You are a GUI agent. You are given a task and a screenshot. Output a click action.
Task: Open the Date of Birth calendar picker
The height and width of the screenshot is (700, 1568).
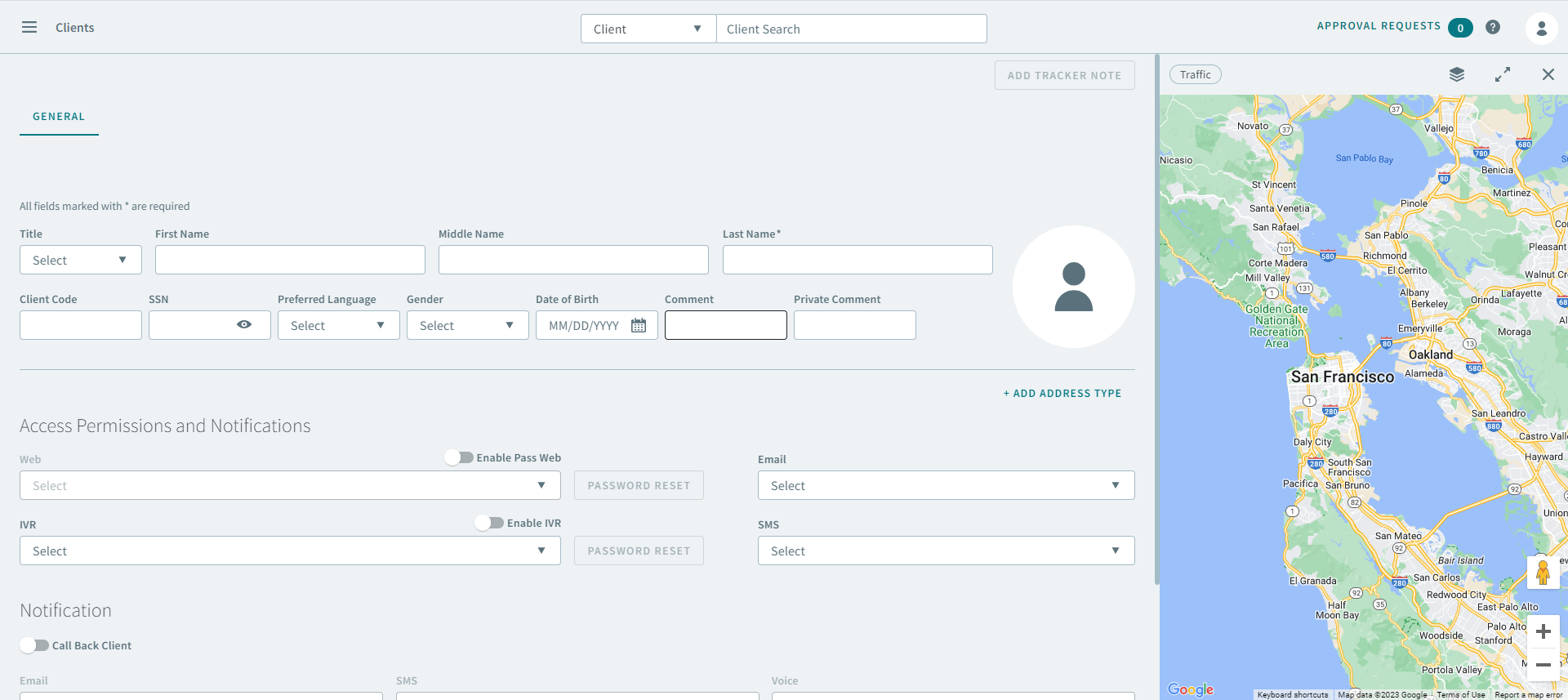(x=639, y=325)
